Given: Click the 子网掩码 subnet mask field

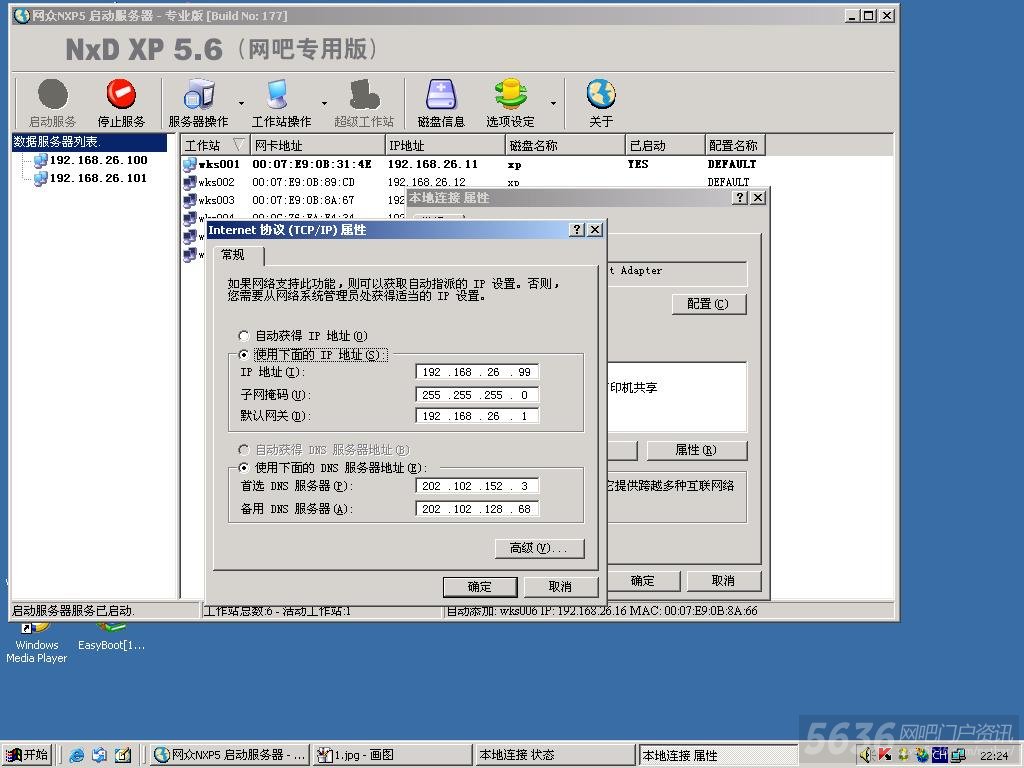Looking at the screenshot, I should (477, 394).
